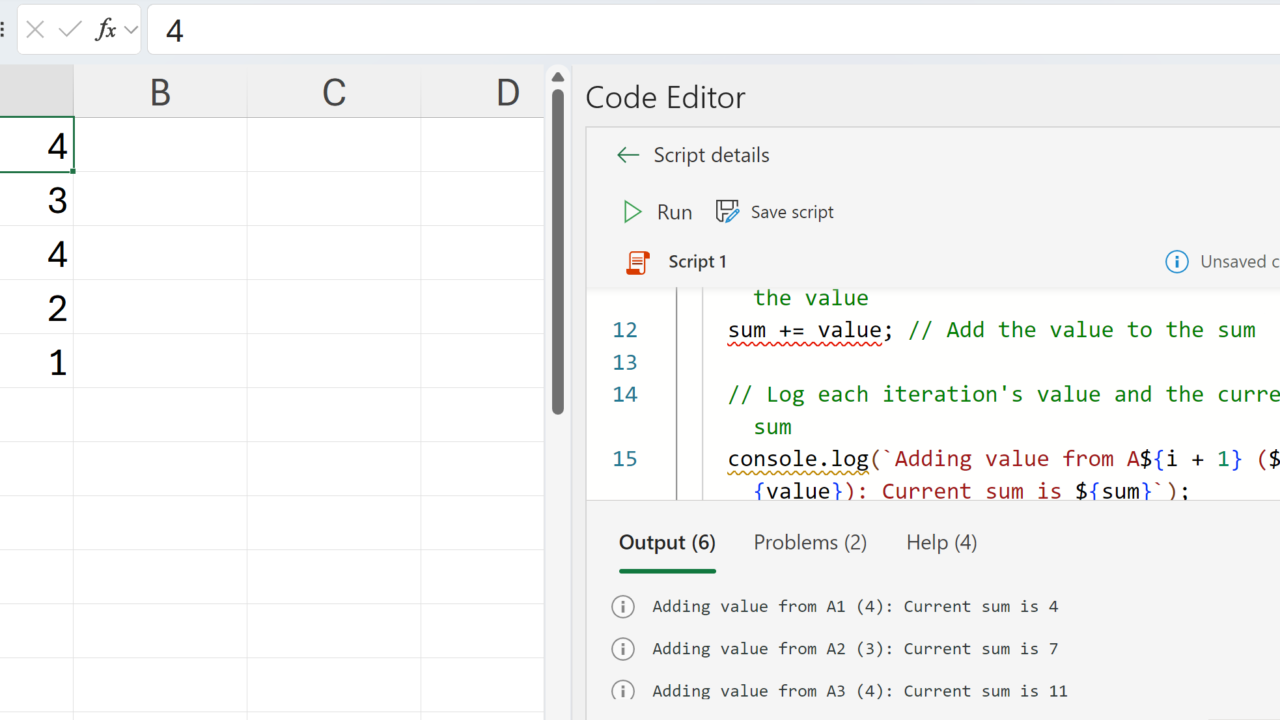Select the column C header
The image size is (1280, 720).
(334, 93)
